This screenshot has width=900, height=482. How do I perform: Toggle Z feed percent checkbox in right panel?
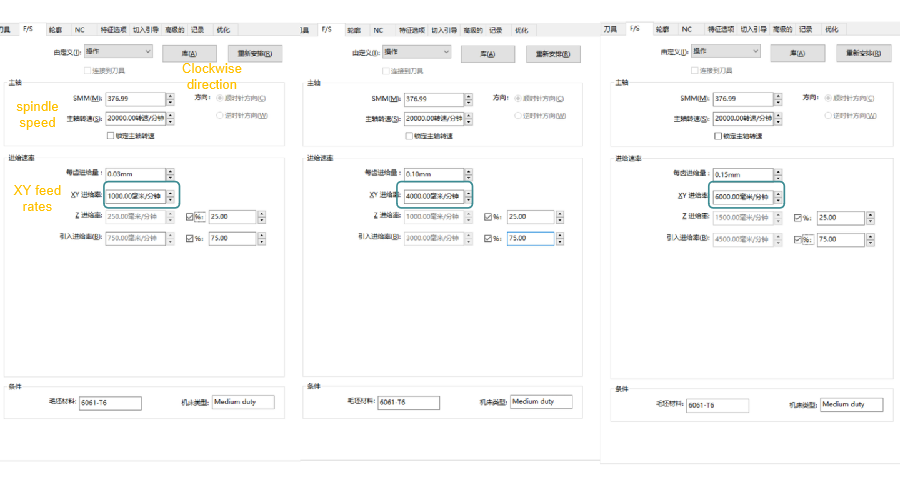tap(797, 218)
